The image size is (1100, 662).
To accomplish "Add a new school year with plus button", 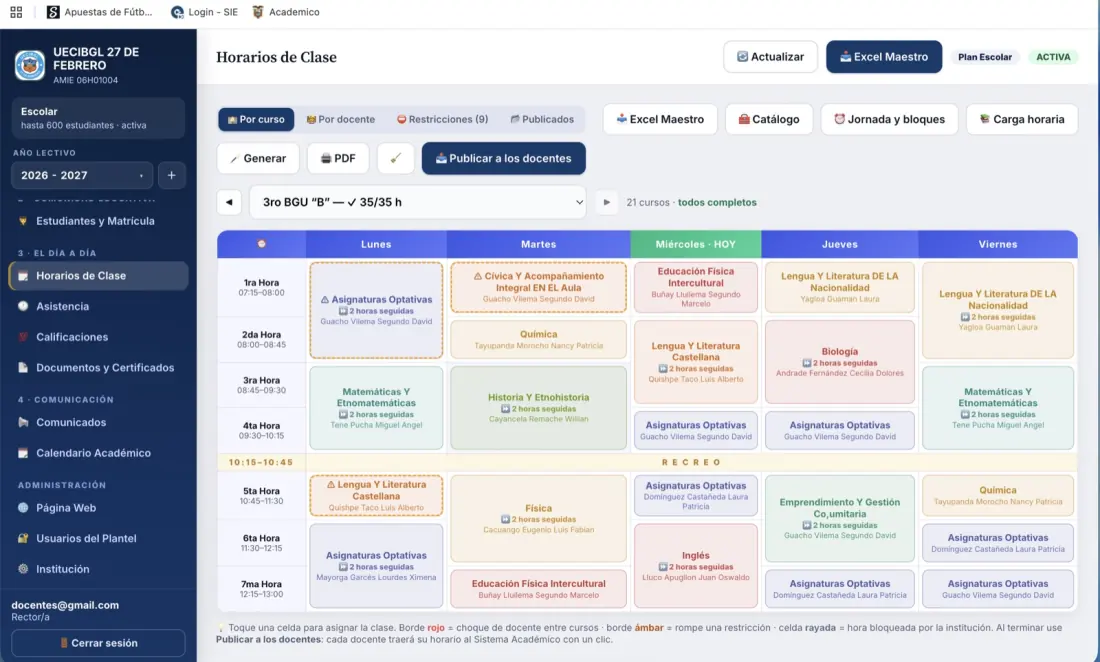I will point(171,175).
